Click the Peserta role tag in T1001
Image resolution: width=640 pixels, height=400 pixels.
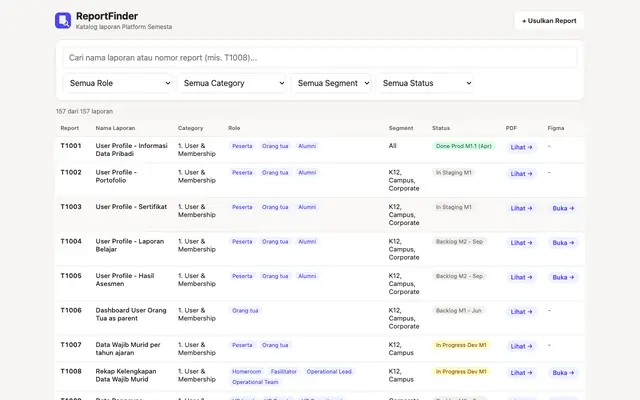tap(242, 146)
